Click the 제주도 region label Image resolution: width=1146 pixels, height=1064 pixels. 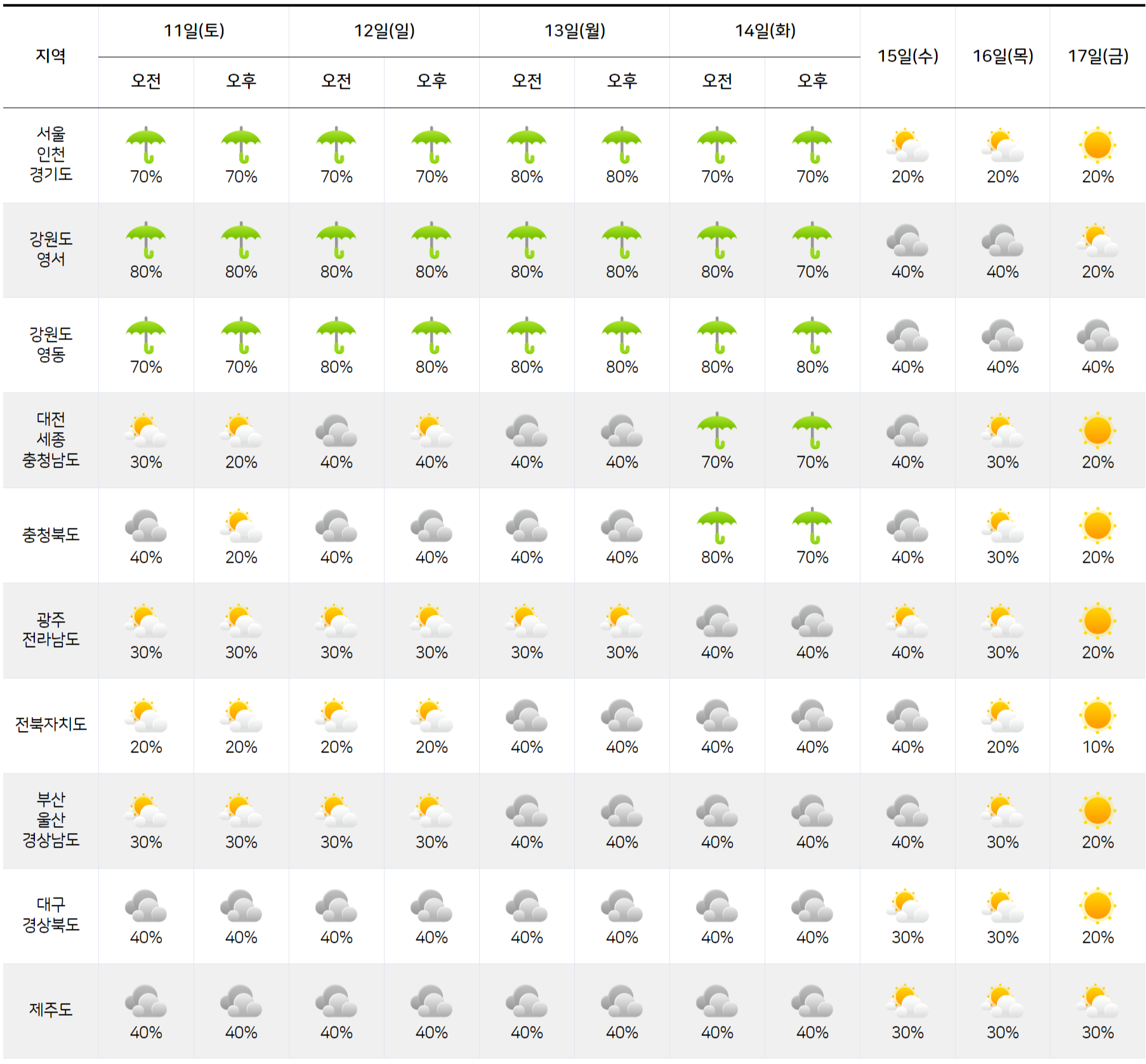tap(51, 1009)
